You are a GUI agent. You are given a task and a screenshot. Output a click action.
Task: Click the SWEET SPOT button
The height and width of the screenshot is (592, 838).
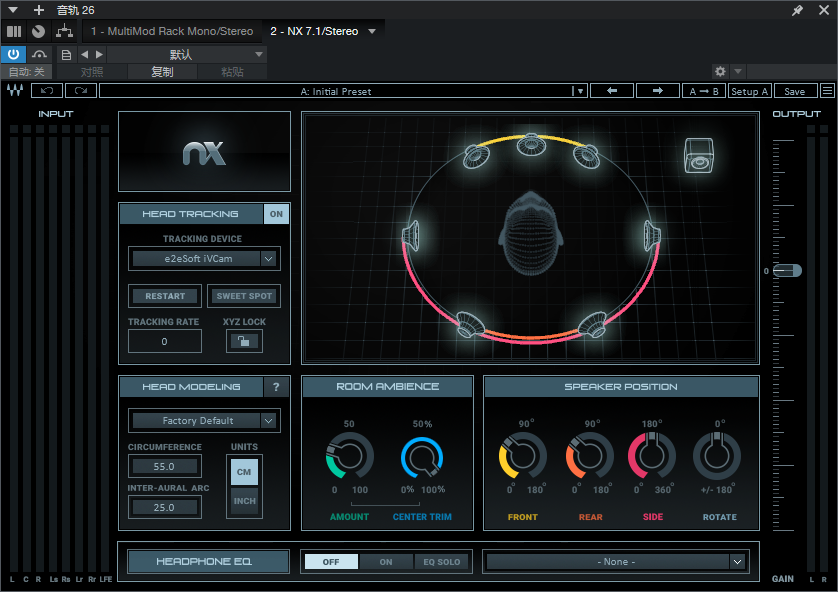point(244,296)
